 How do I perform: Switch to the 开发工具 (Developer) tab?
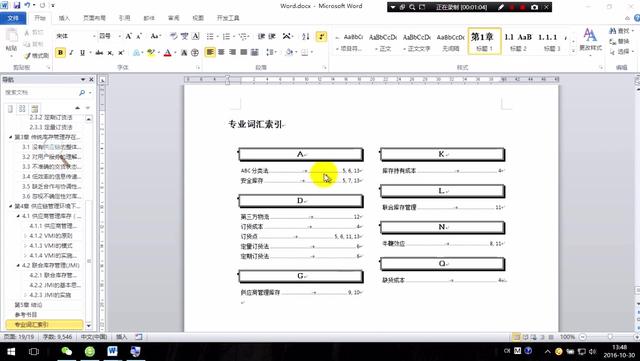(x=228, y=18)
